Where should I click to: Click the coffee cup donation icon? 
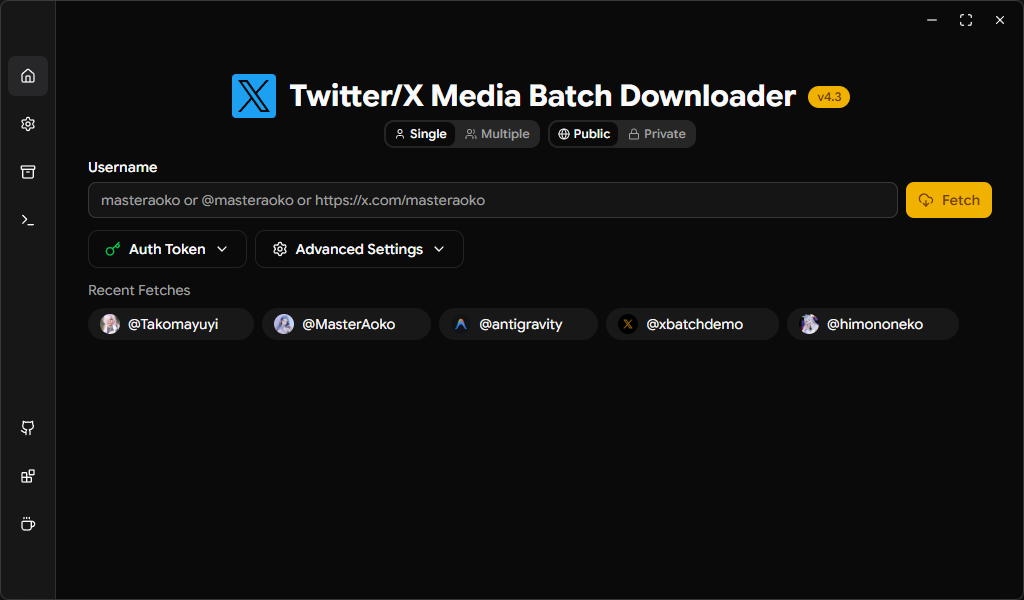(27, 523)
